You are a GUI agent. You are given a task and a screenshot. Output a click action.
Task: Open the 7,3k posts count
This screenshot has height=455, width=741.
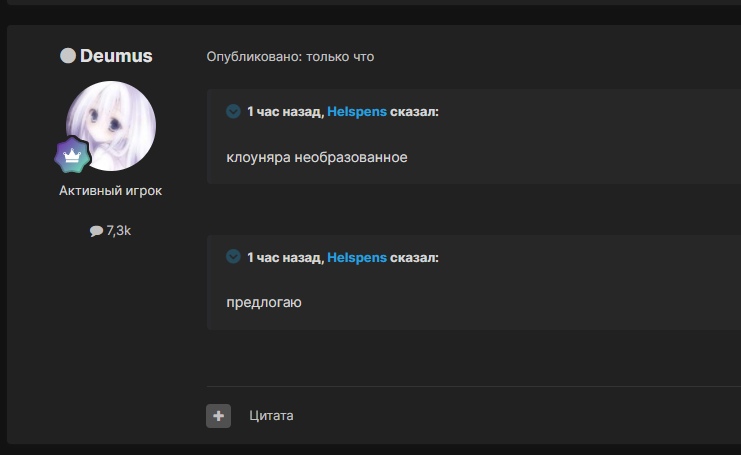[118, 231]
